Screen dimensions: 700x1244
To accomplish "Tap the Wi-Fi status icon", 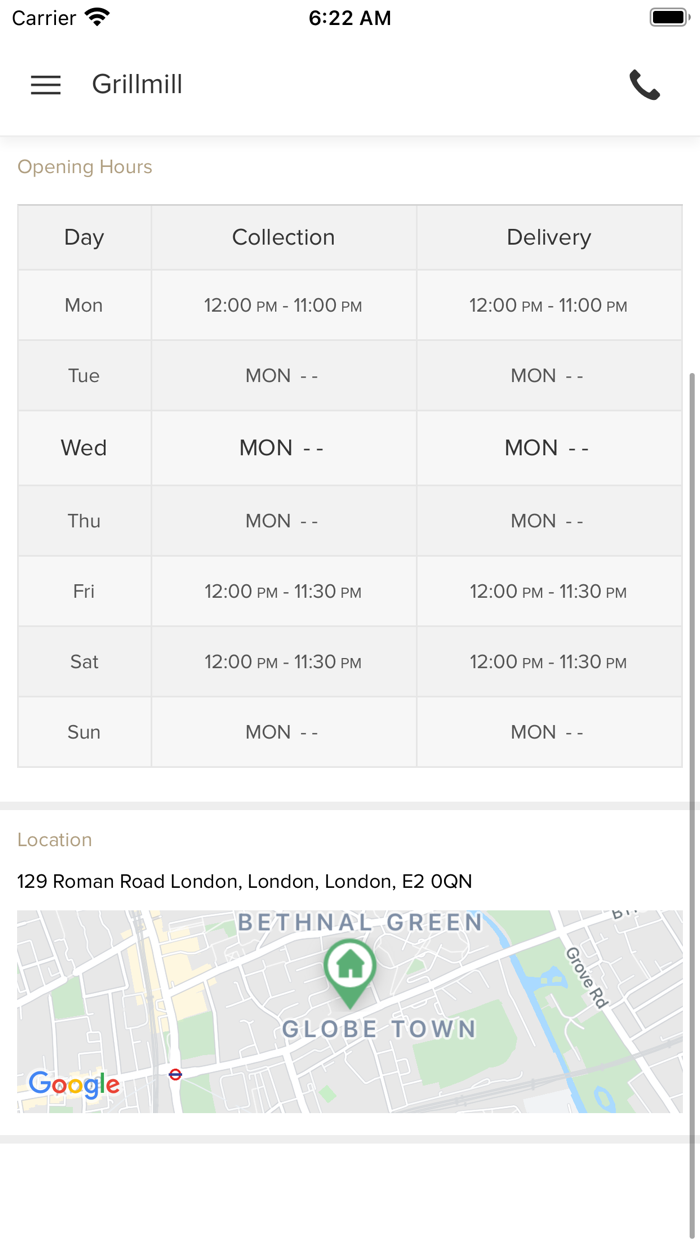I will 98,17.
